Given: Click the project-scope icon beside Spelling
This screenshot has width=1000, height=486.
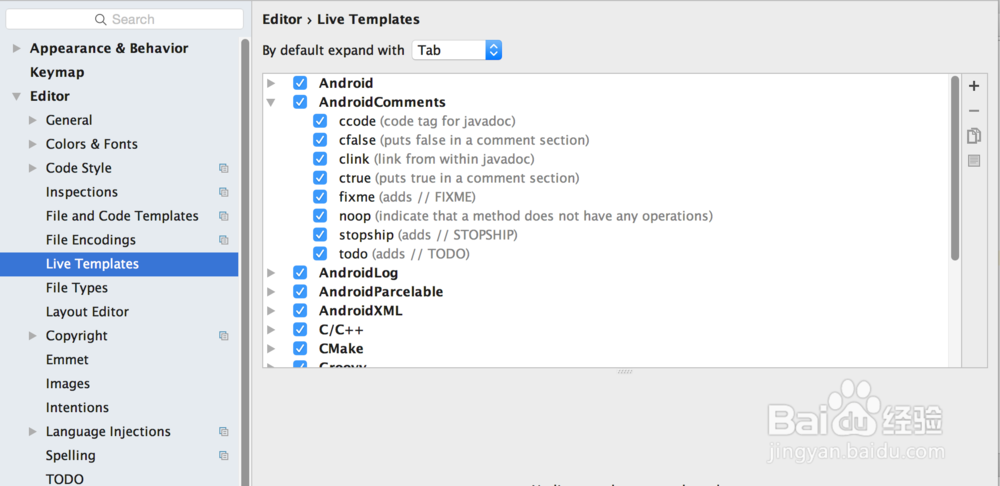Looking at the screenshot, I should coord(224,456).
